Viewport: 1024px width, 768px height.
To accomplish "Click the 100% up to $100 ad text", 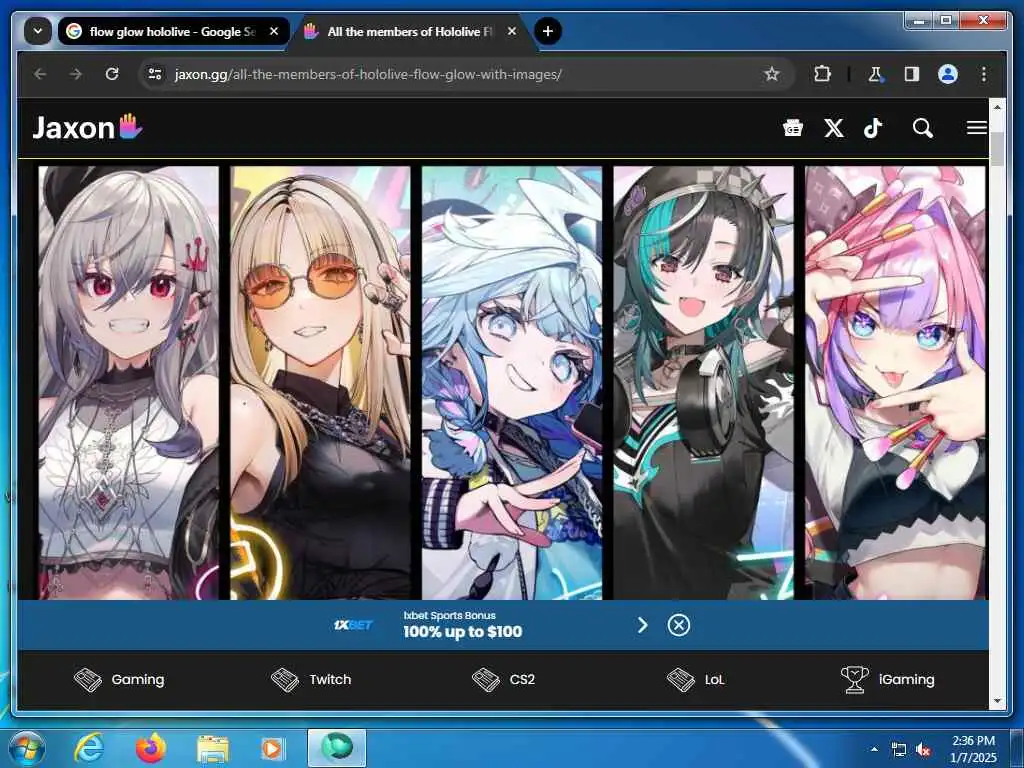I will 462,632.
